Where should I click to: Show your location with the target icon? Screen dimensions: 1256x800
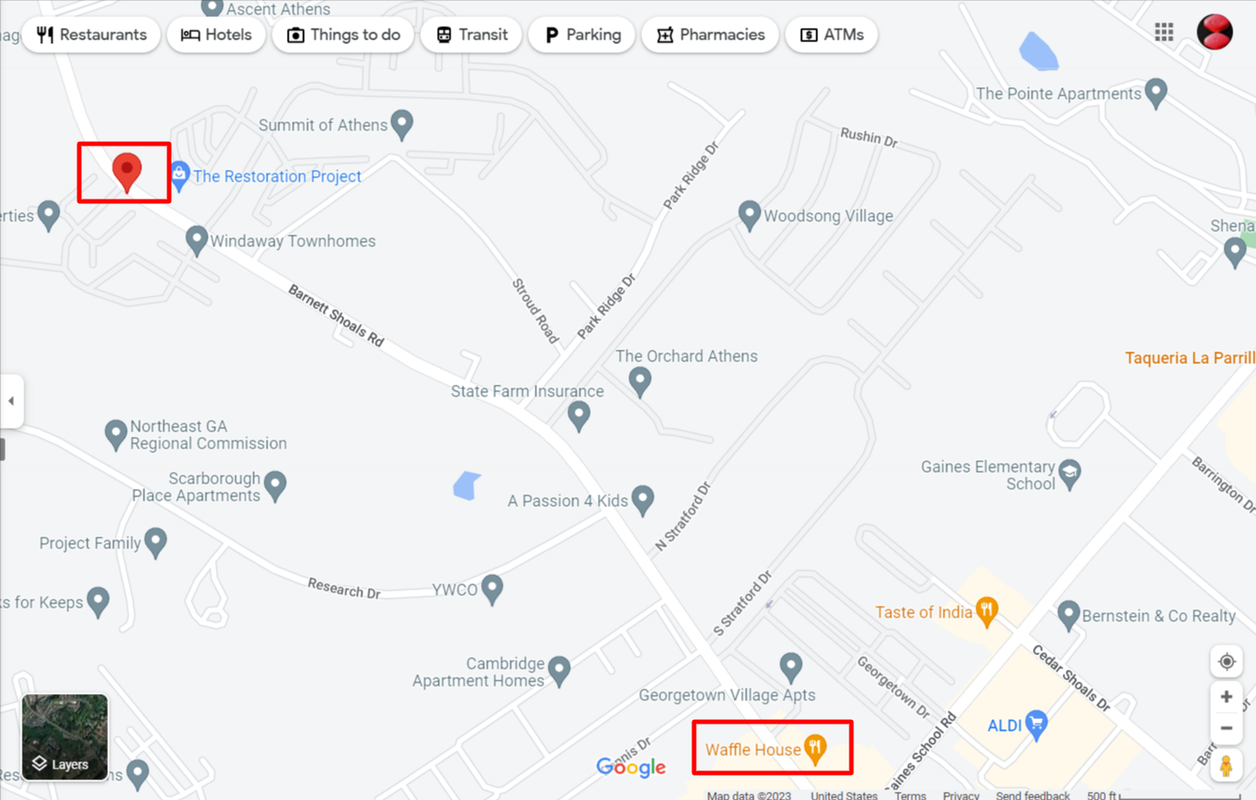(x=1226, y=662)
